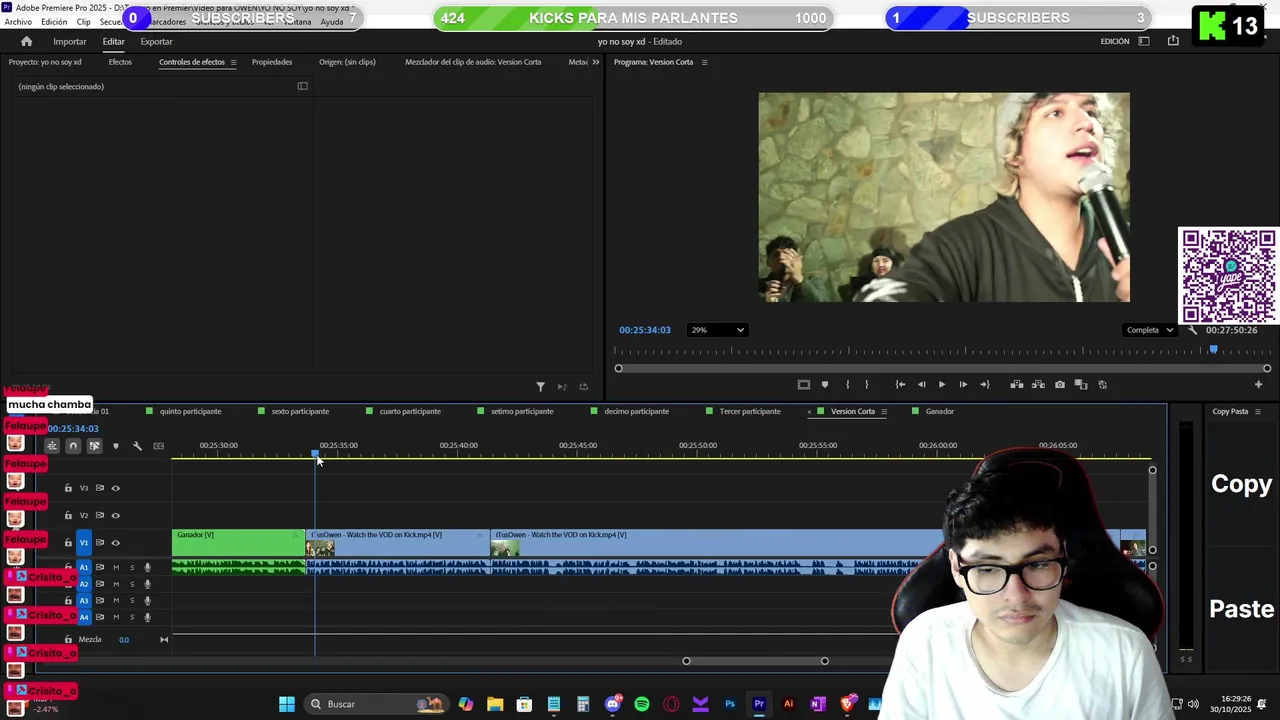Click the Play button in Program monitor
1280x720 pixels.
coord(941,384)
